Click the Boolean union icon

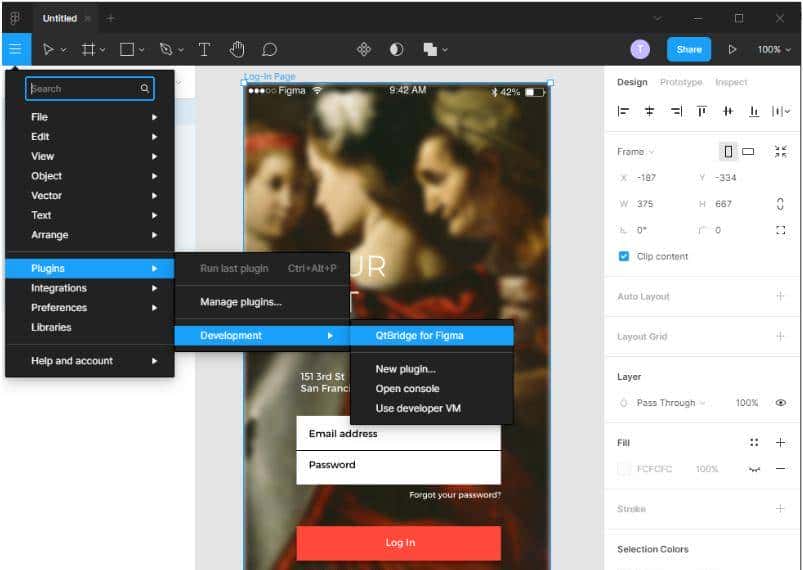(430, 49)
